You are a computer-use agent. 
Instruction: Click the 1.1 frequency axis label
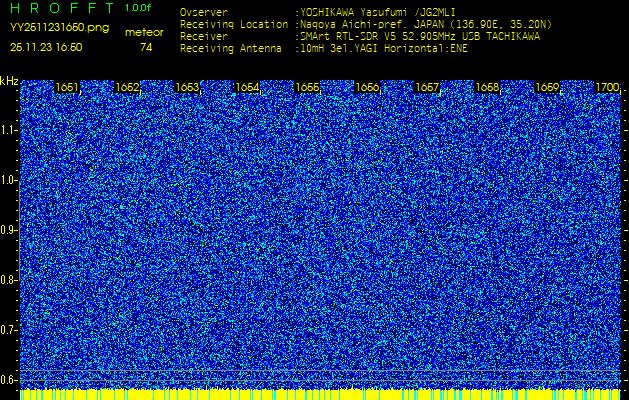(9, 131)
